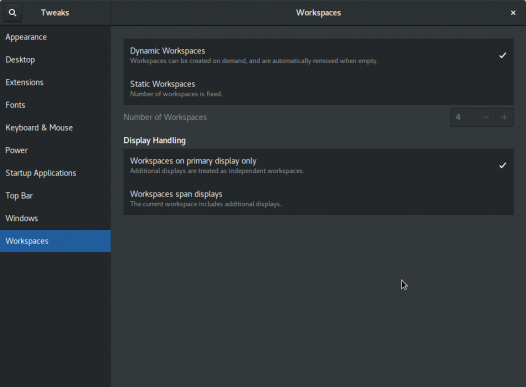Close the Tweaks window with X
The height and width of the screenshot is (387, 526).
513,13
